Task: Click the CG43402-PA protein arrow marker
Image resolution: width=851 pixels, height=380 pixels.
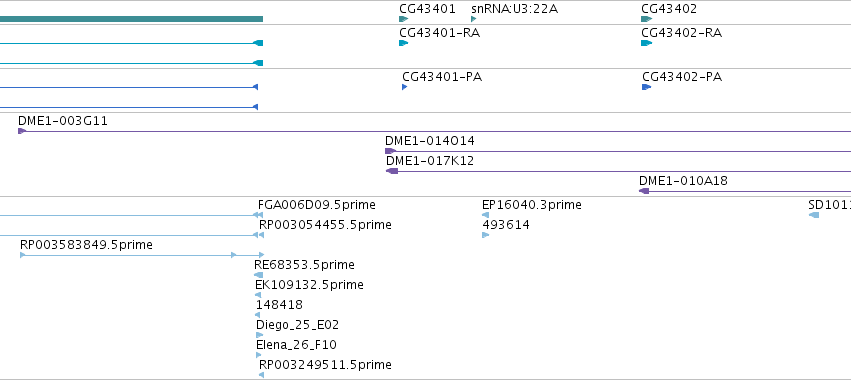Action: pos(646,87)
